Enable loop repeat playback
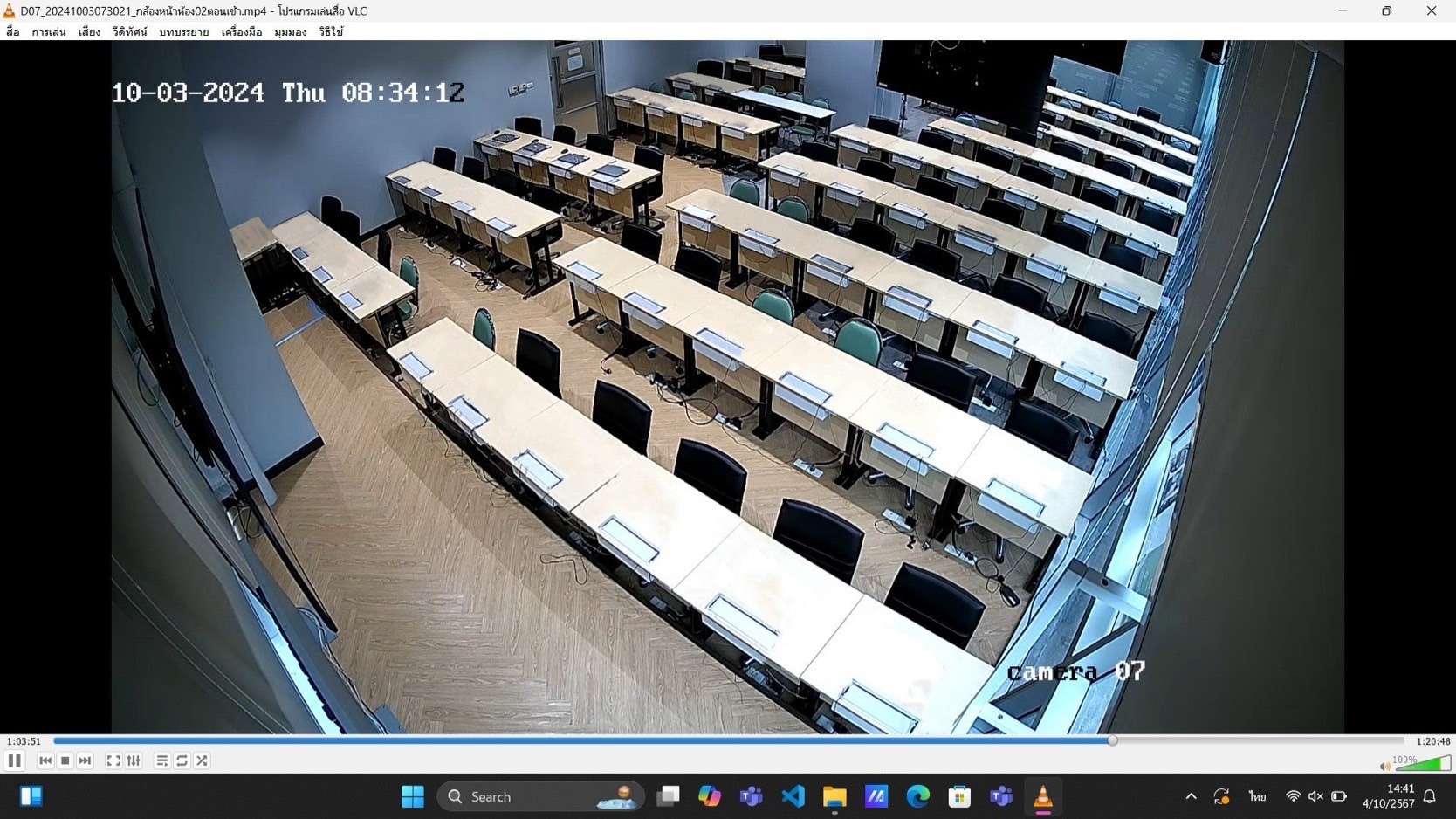The height and width of the screenshot is (819, 1456). [x=182, y=760]
